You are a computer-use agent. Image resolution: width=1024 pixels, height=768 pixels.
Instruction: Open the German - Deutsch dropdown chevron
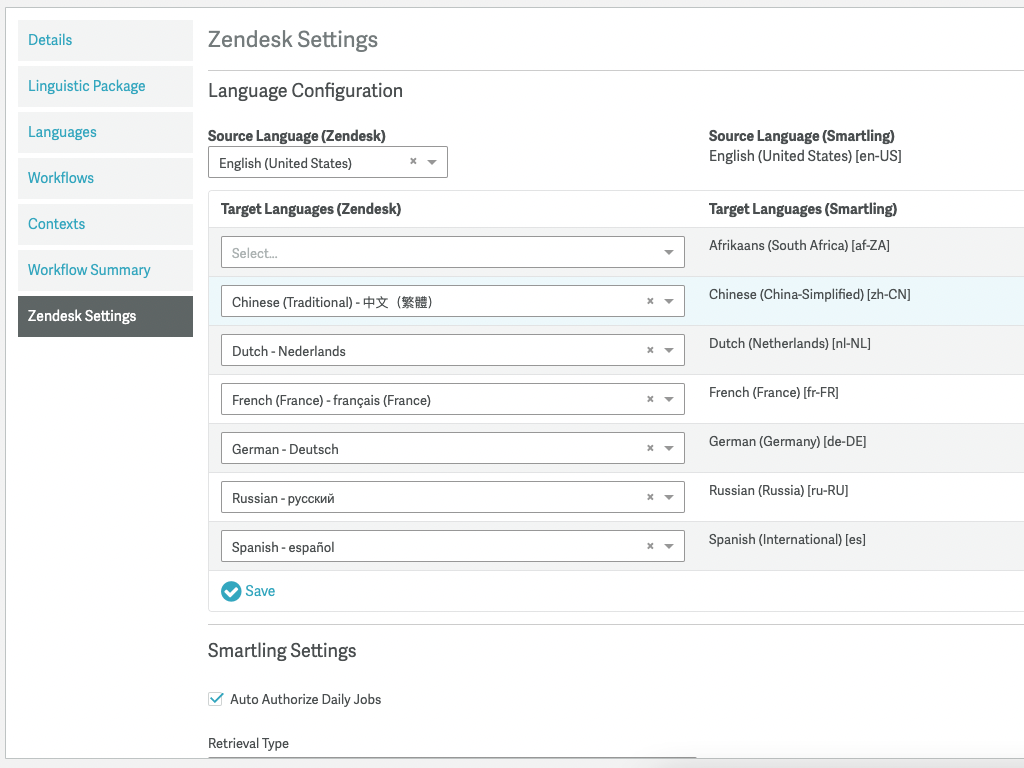point(671,448)
